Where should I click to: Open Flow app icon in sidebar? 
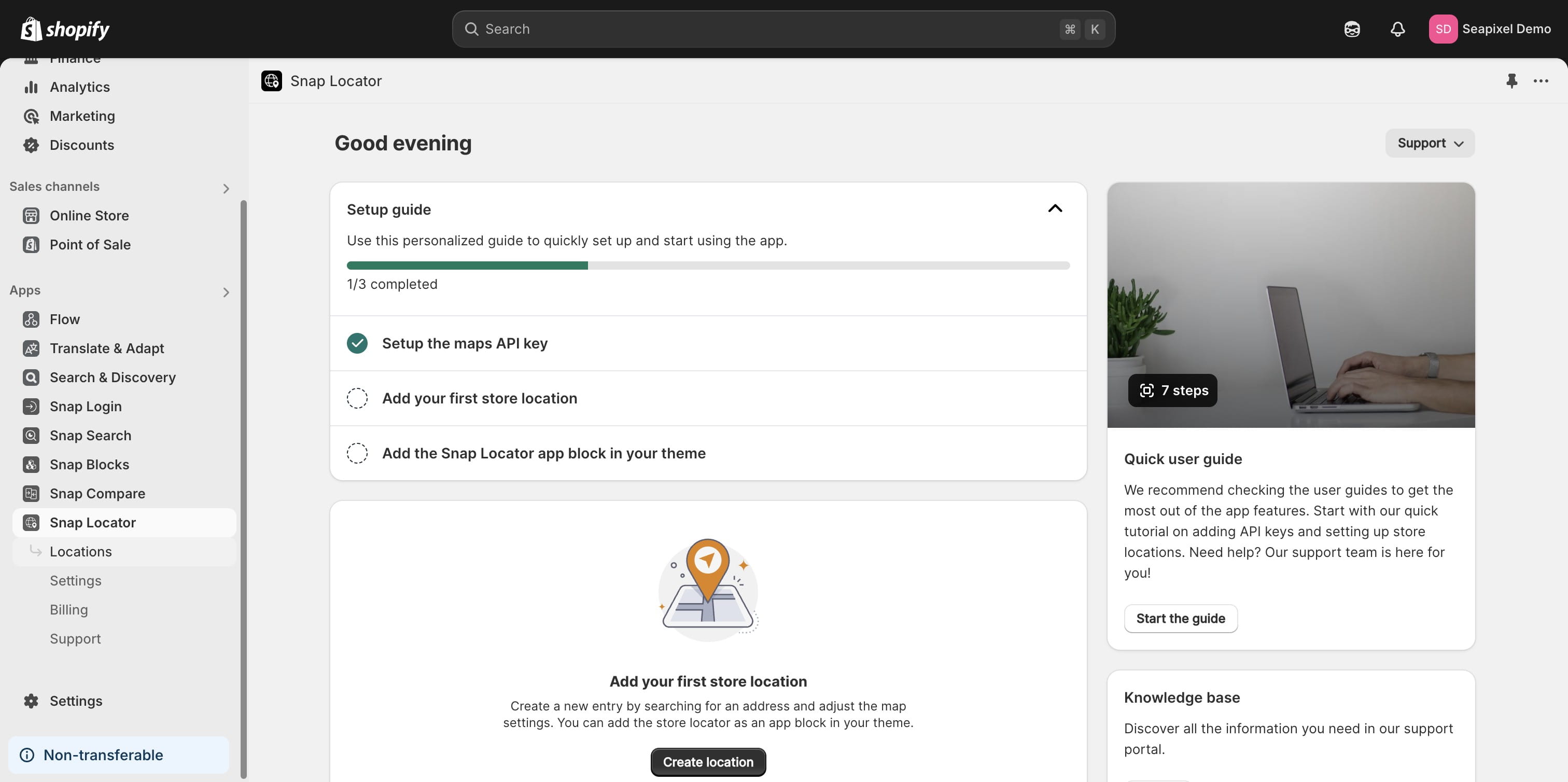coord(31,319)
